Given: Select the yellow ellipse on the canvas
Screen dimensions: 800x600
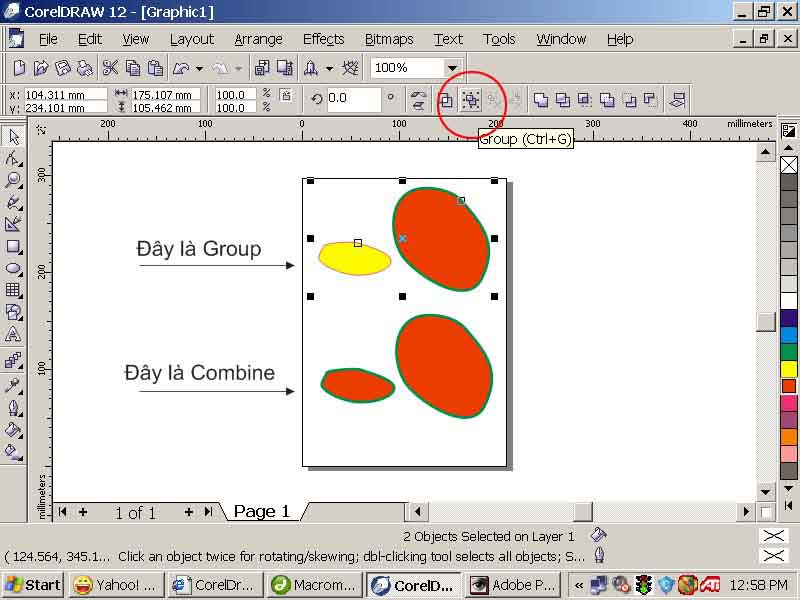Looking at the screenshot, I should (355, 258).
